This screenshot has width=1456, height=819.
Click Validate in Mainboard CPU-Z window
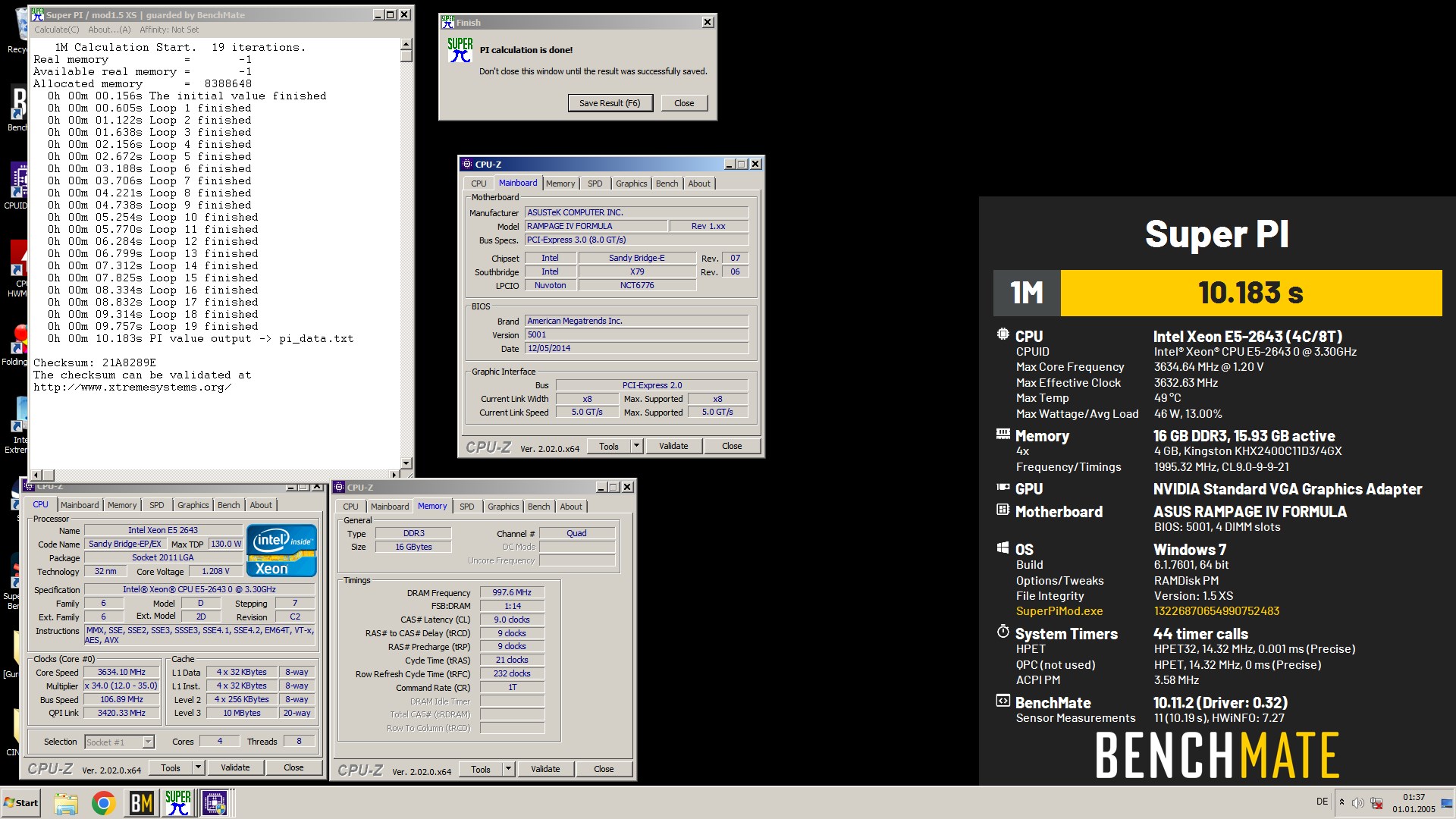point(673,446)
